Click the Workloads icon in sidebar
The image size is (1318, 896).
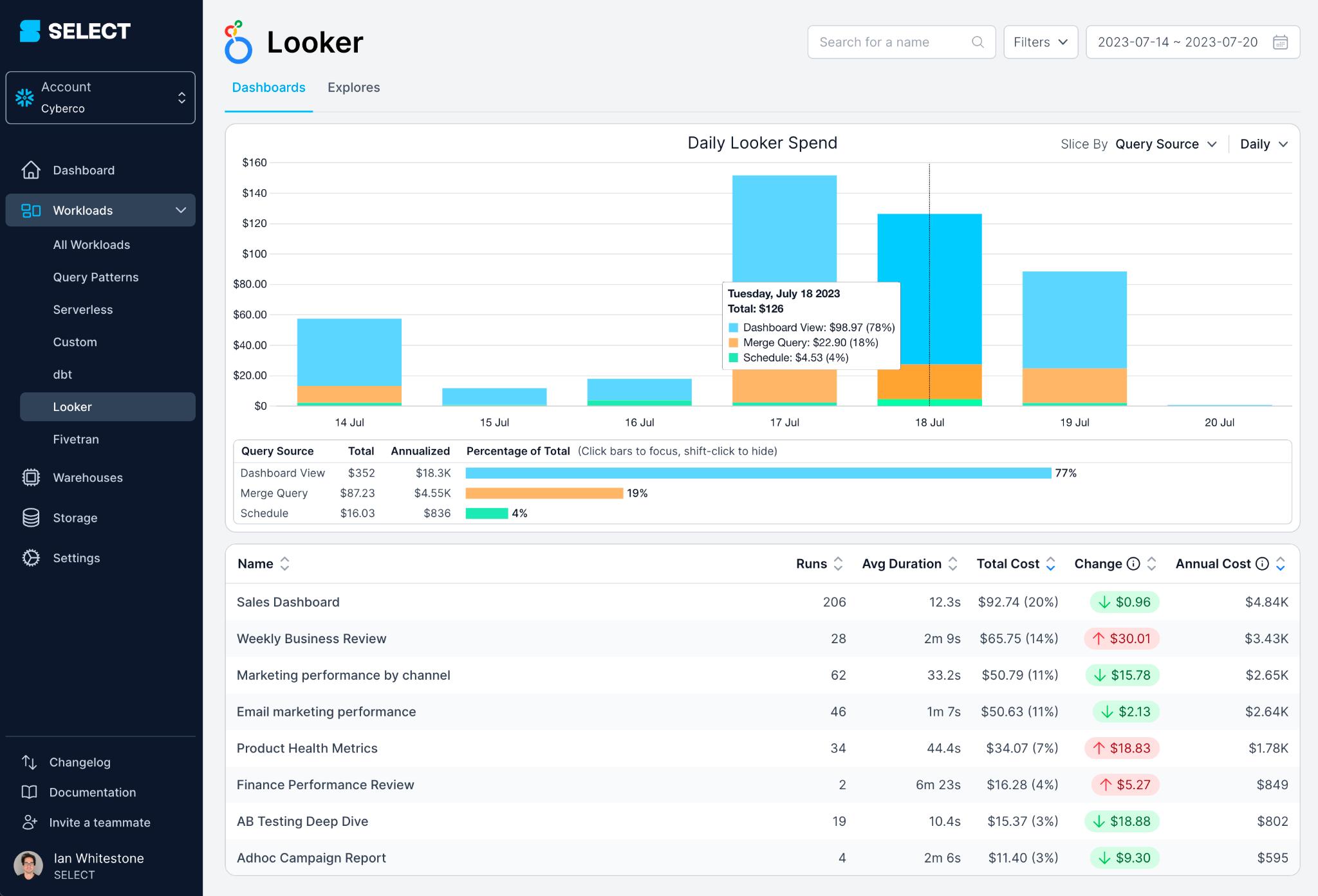[x=31, y=210]
